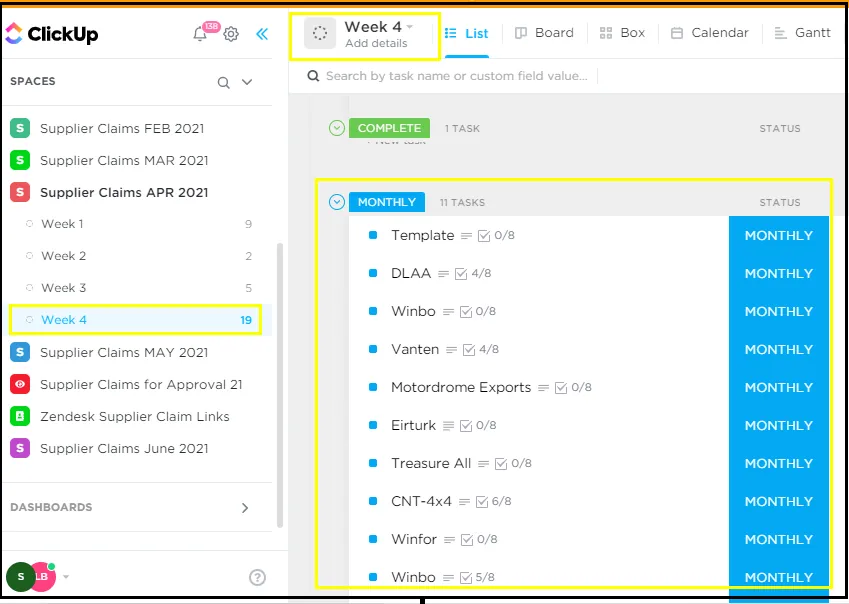Click Vanten's blue status square
Image resolution: width=849 pixels, height=604 pixels.
point(373,349)
